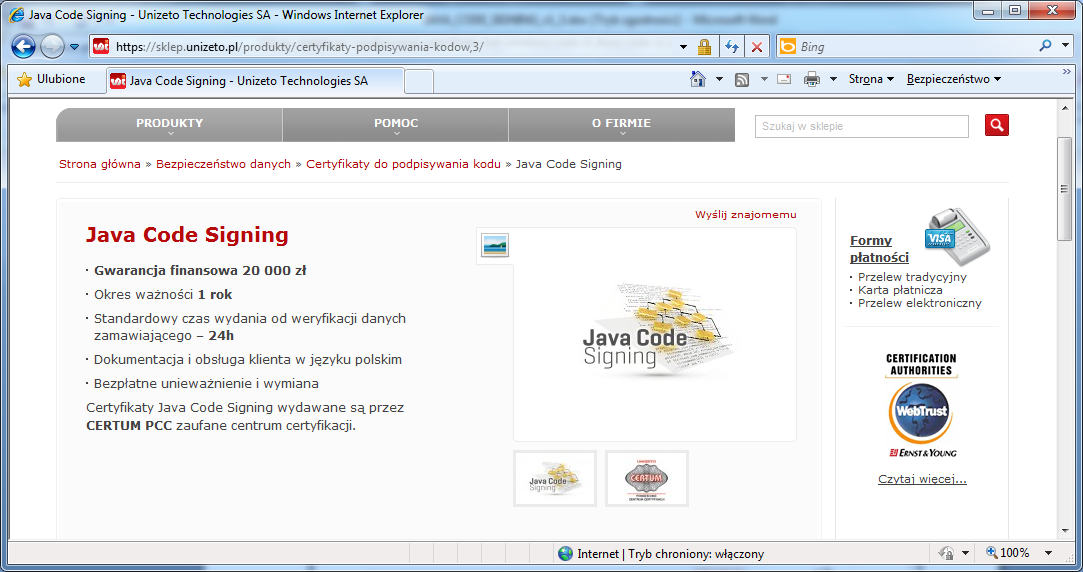Follow Certyfikaty do podpisywania kodu breadcrumb
Viewport: 1083px width, 572px height.
tap(403, 164)
